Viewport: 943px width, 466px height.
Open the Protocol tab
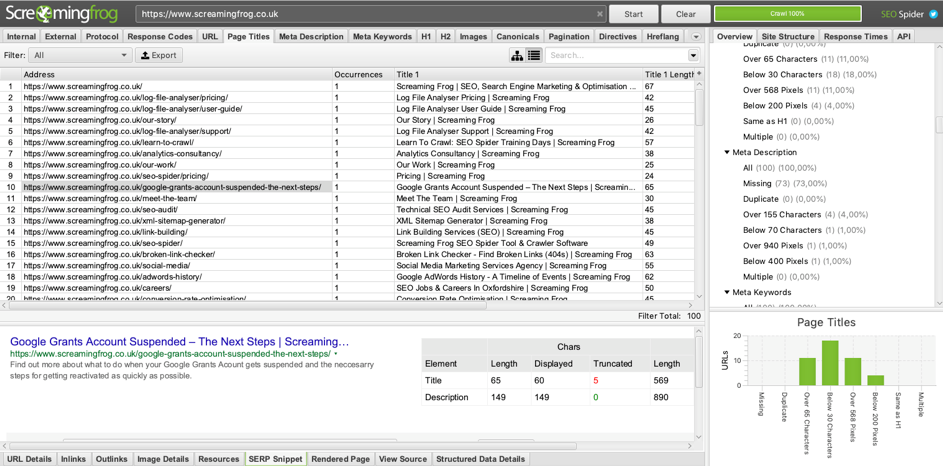point(102,37)
